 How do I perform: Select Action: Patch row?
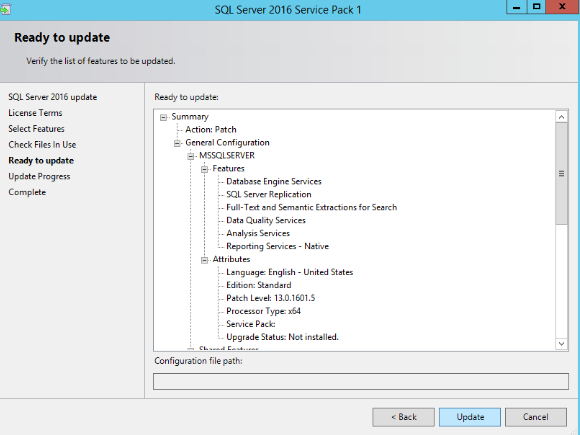tap(211, 129)
